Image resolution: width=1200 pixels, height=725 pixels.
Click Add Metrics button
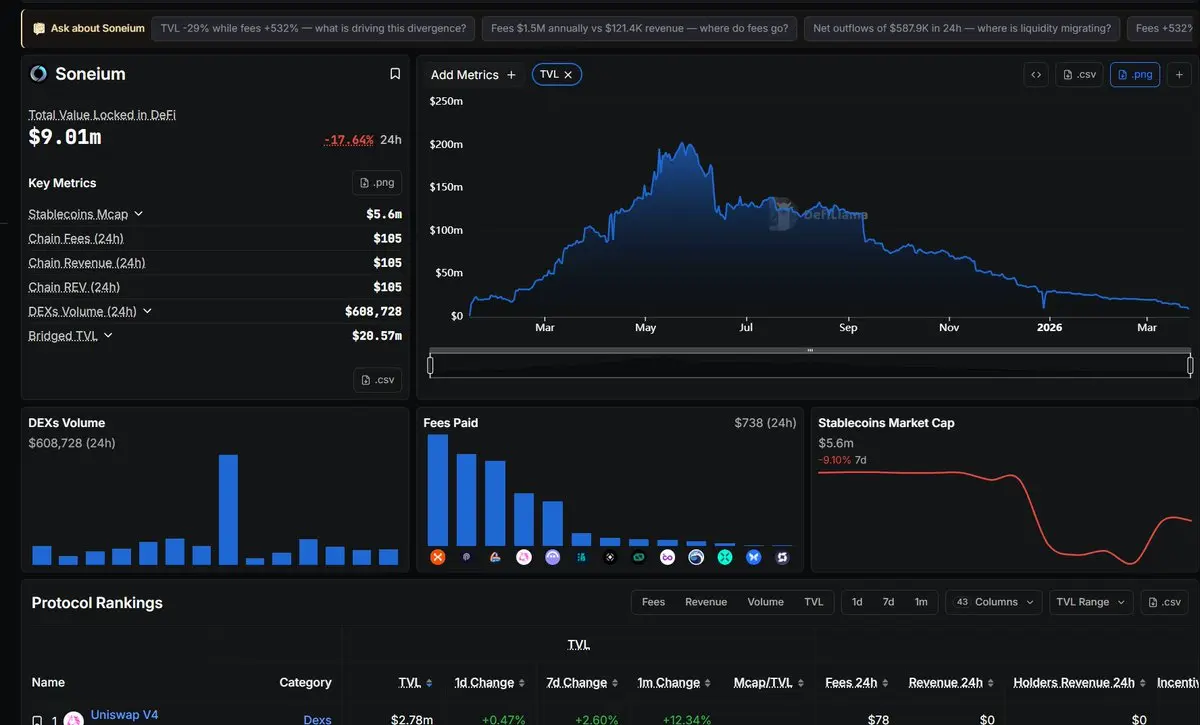473,75
